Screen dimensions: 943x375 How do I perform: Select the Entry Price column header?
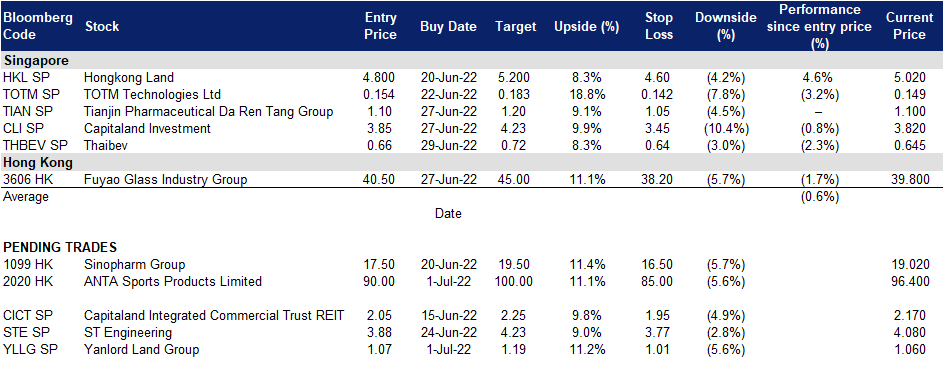pyautogui.click(x=381, y=26)
